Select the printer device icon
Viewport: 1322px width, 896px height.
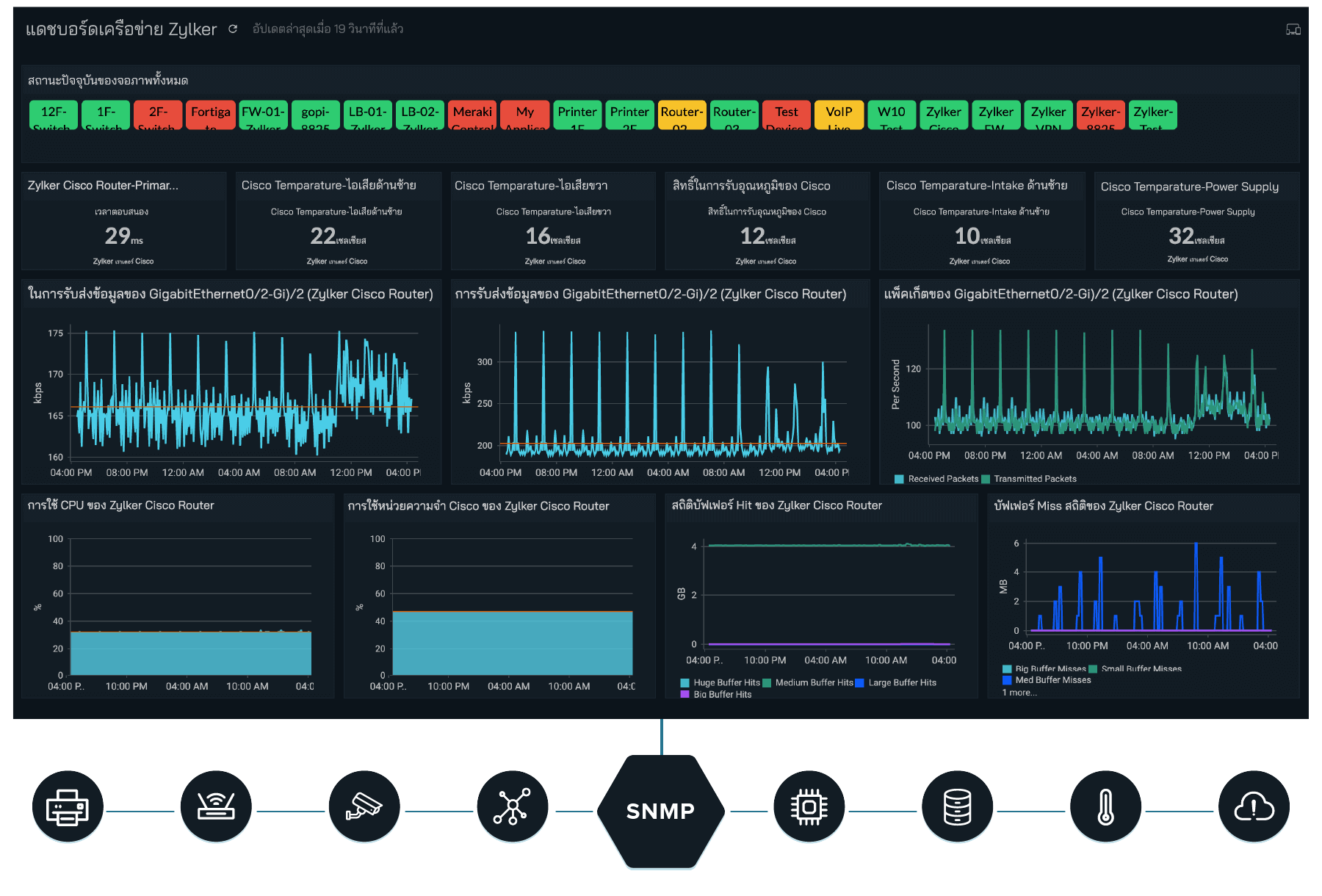68,806
